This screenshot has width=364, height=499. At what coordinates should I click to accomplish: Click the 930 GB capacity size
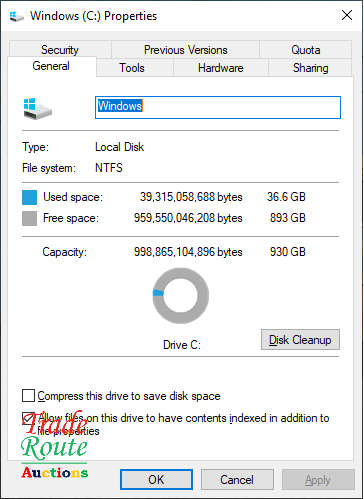[x=288, y=252]
